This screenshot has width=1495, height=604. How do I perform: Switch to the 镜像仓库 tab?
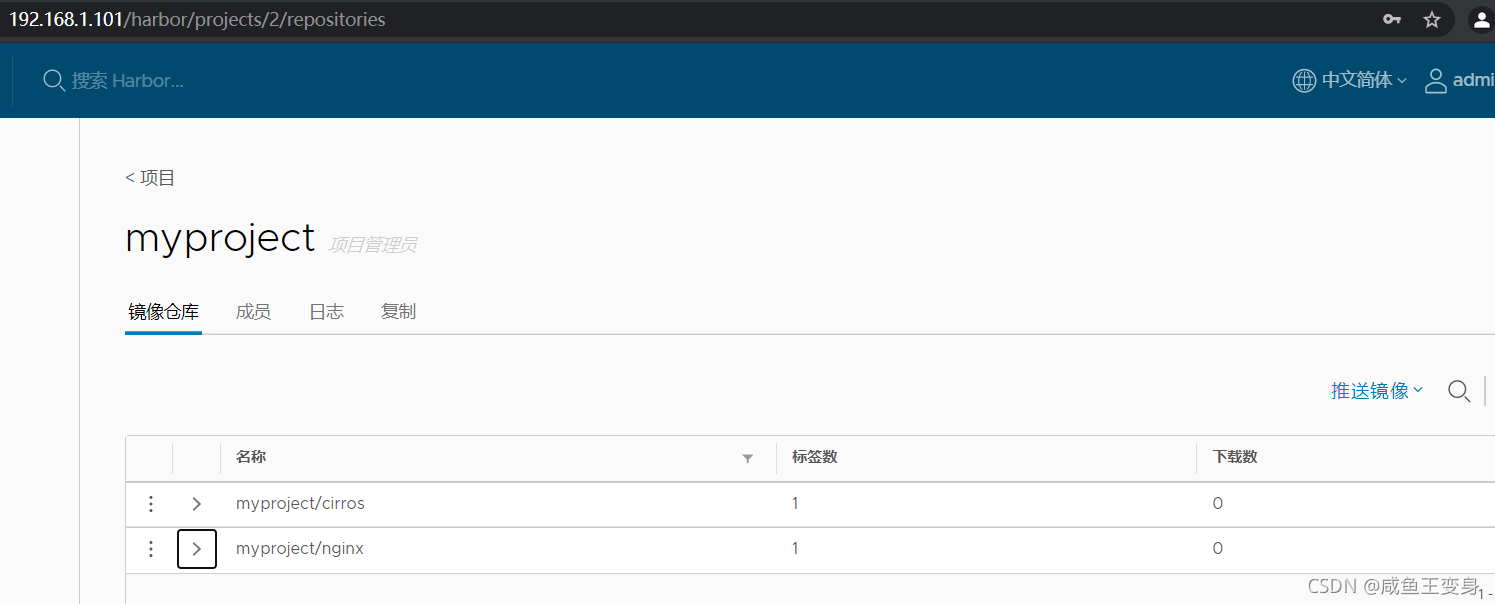coord(163,312)
